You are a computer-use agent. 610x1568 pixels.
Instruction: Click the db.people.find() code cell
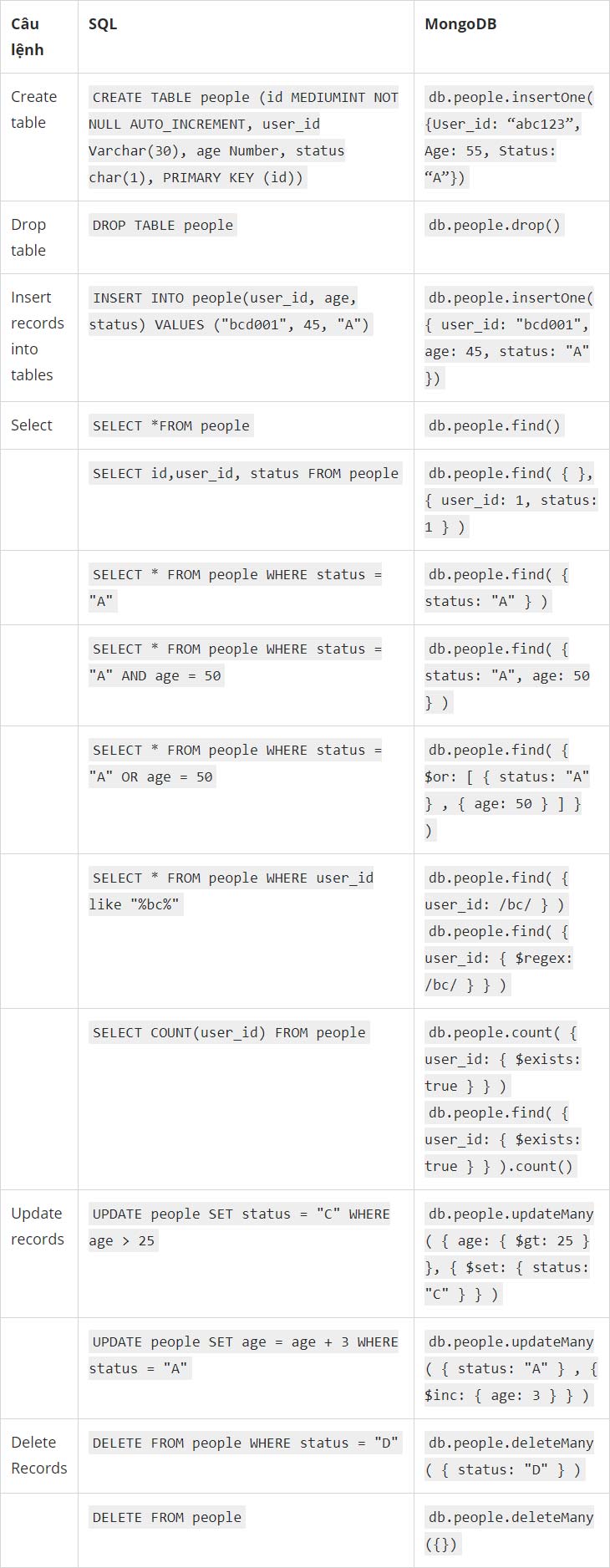(495, 425)
